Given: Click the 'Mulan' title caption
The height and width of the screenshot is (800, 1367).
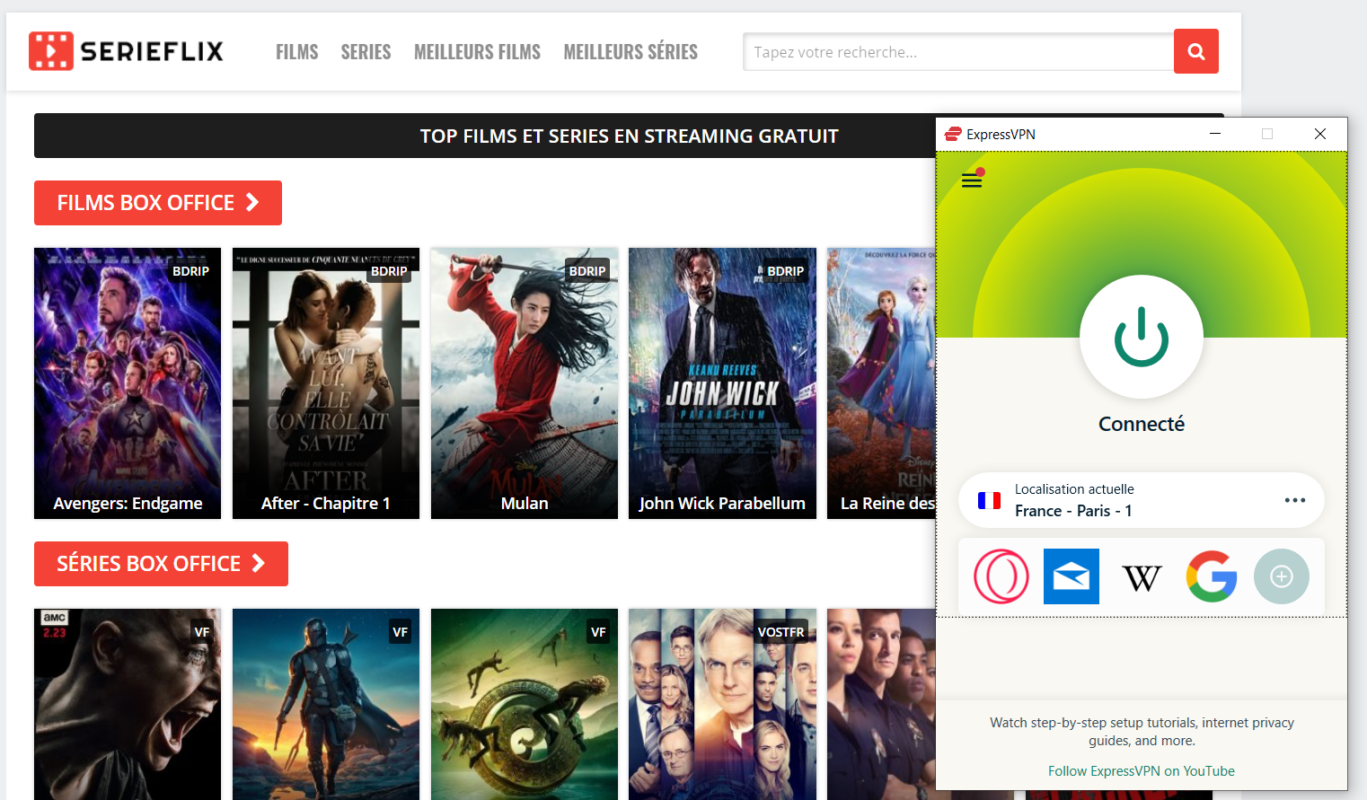Looking at the screenshot, I should click(524, 503).
